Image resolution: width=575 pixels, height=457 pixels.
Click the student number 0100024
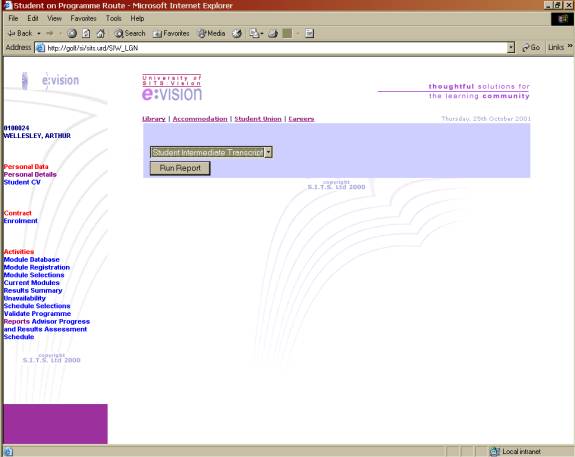tap(16, 128)
